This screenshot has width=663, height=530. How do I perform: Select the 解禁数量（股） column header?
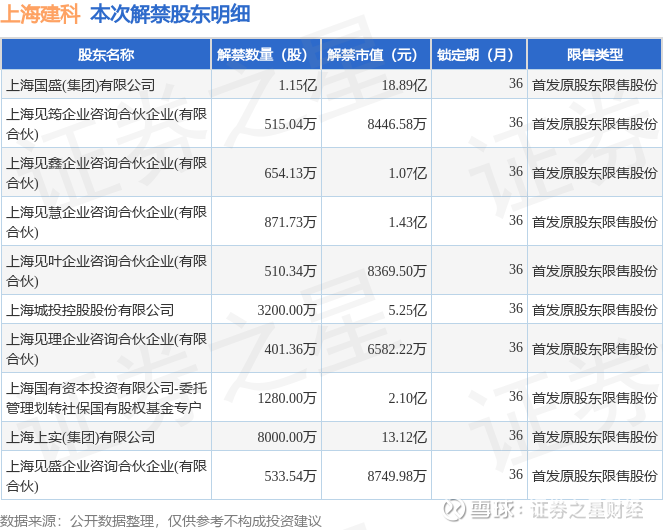tap(266, 55)
